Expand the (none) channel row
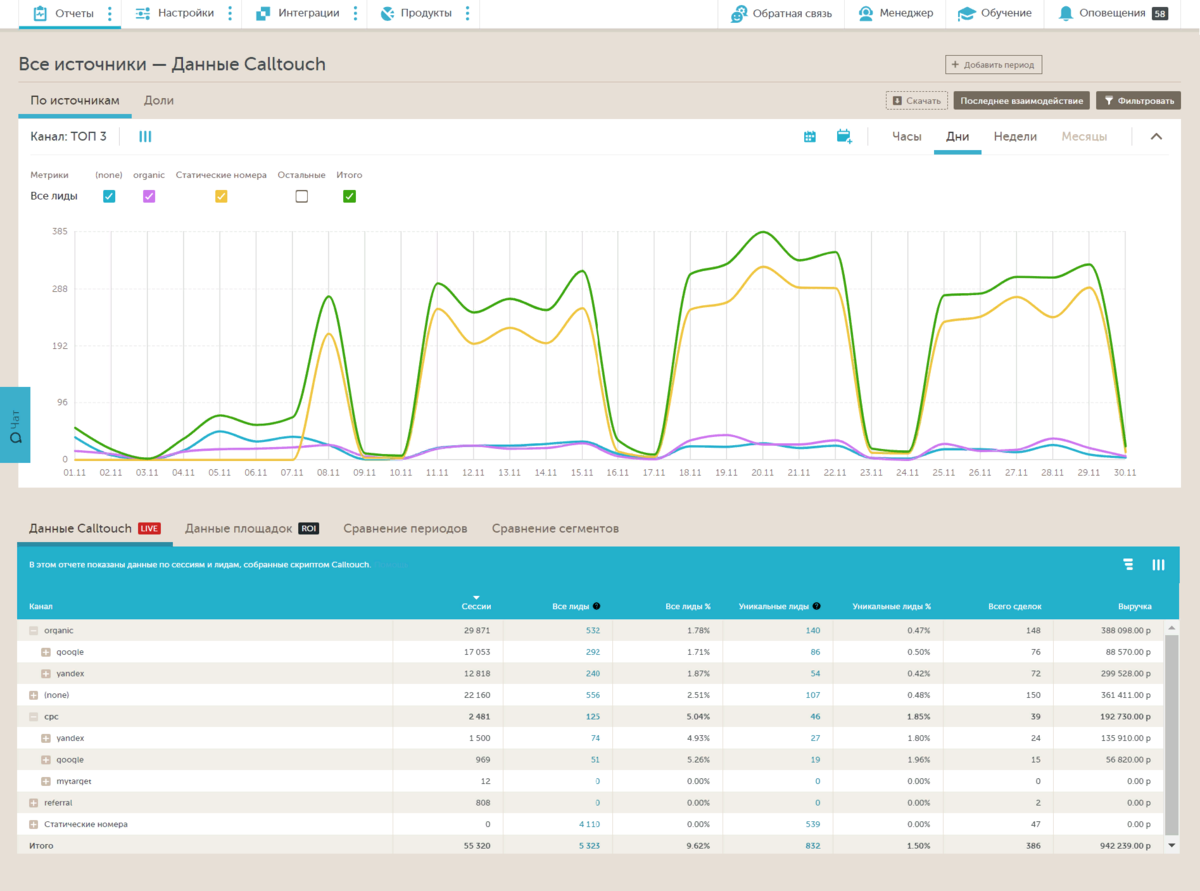Viewport: 1200px width, 891px height. (x=34, y=695)
